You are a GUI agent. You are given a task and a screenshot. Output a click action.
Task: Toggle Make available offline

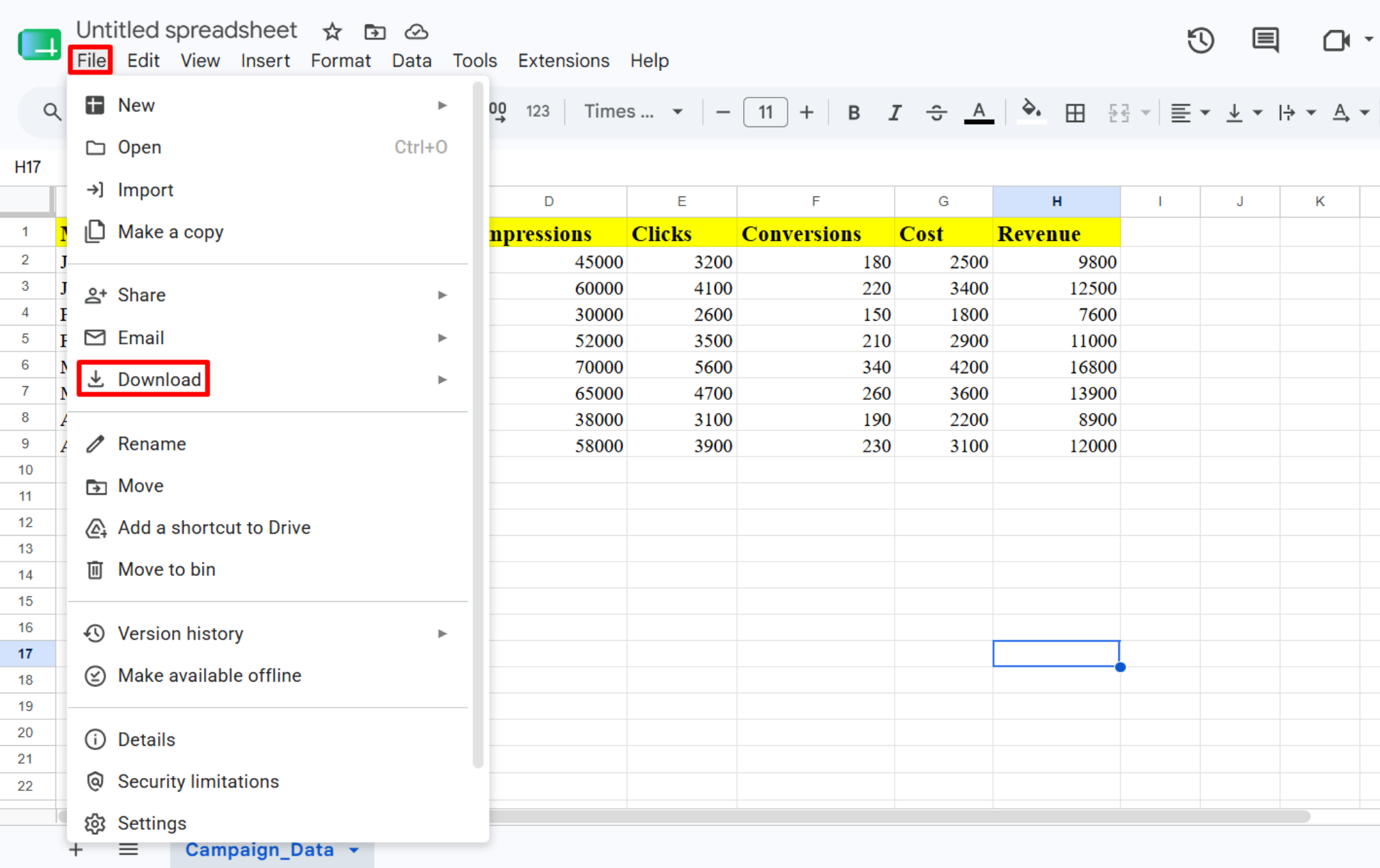(x=268, y=676)
